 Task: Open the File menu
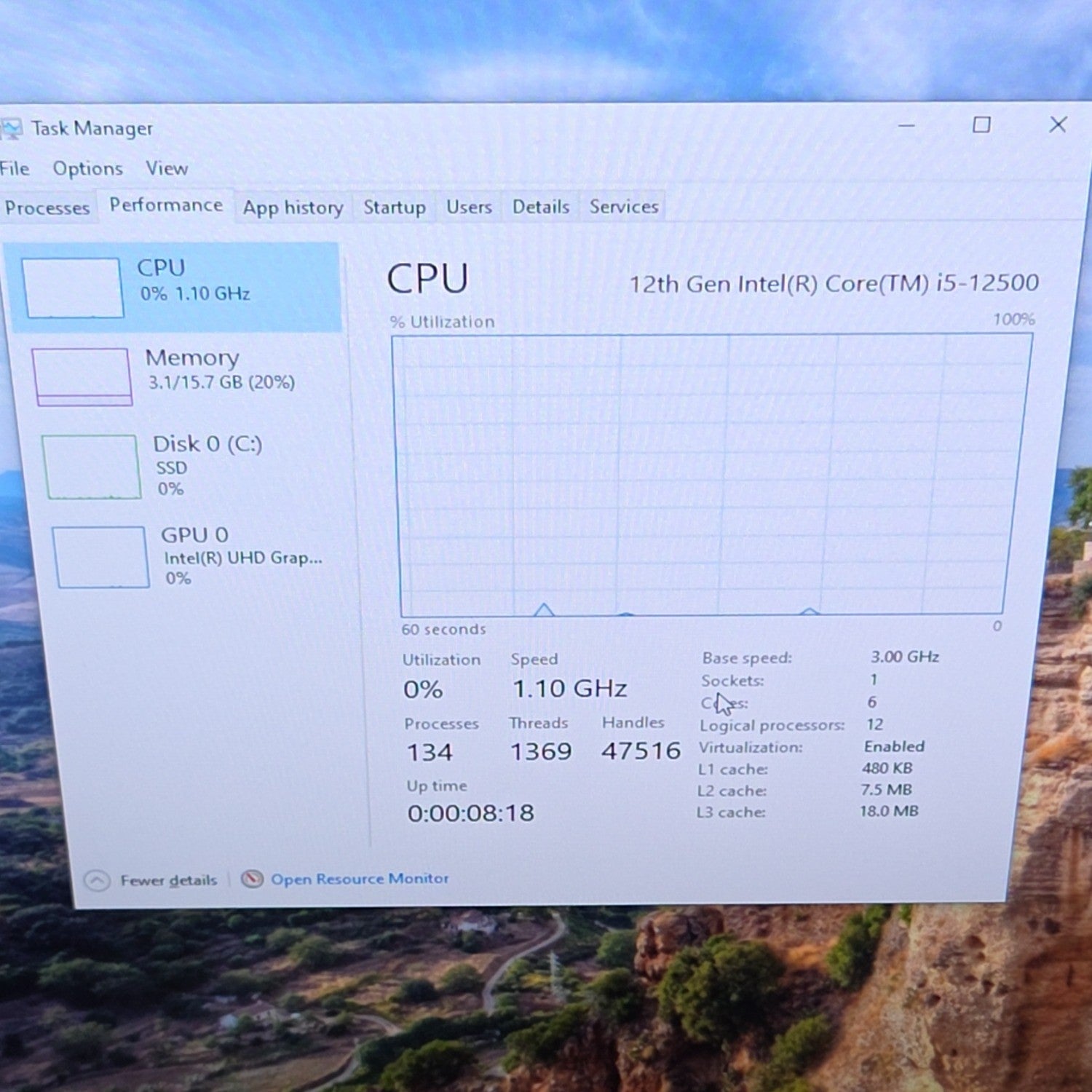(15, 169)
